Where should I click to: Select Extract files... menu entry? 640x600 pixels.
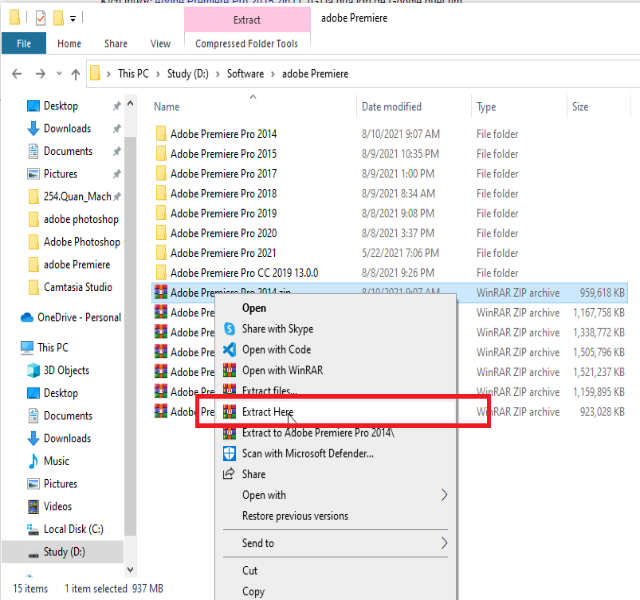coord(335,391)
